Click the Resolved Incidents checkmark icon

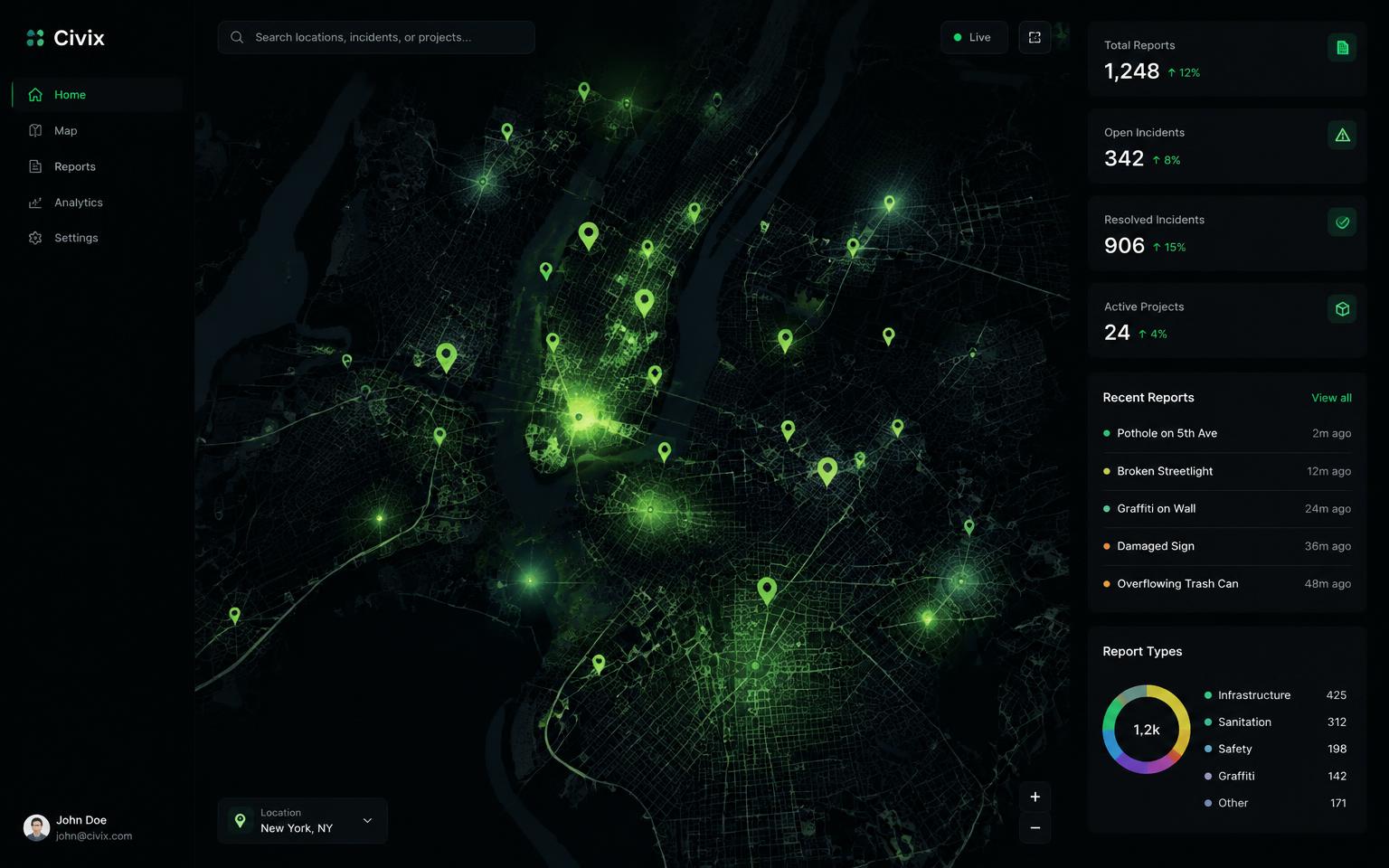[x=1342, y=222]
